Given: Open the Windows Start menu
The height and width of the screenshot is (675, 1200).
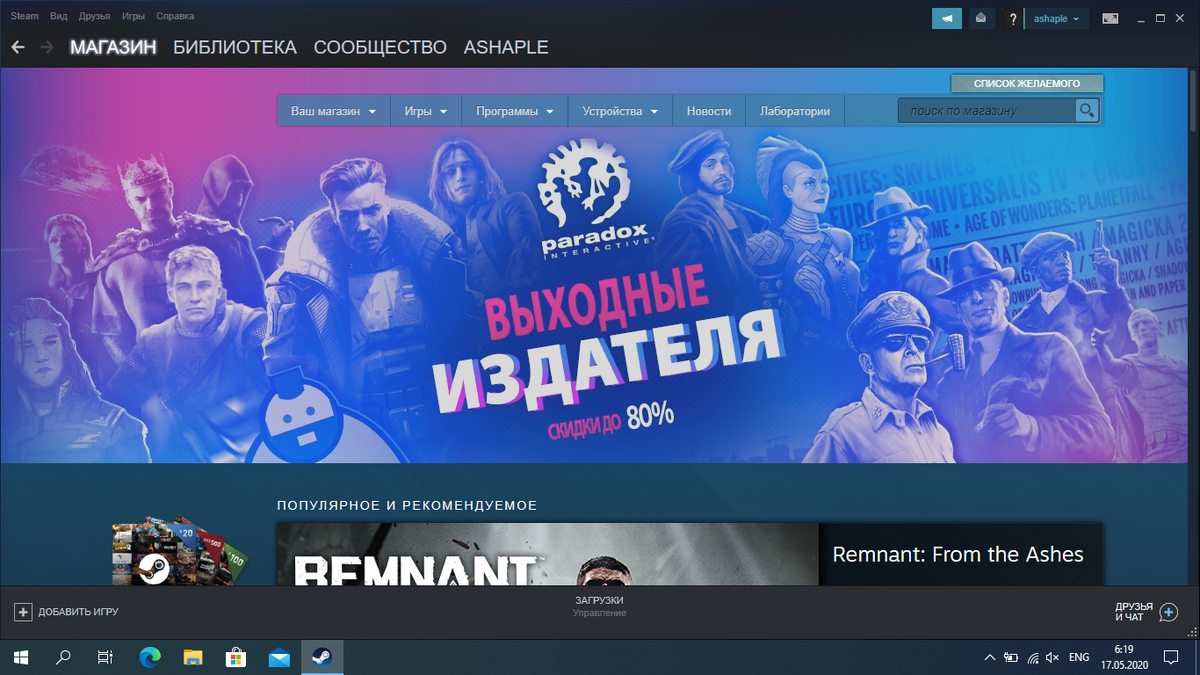Looking at the screenshot, I should [x=20, y=657].
